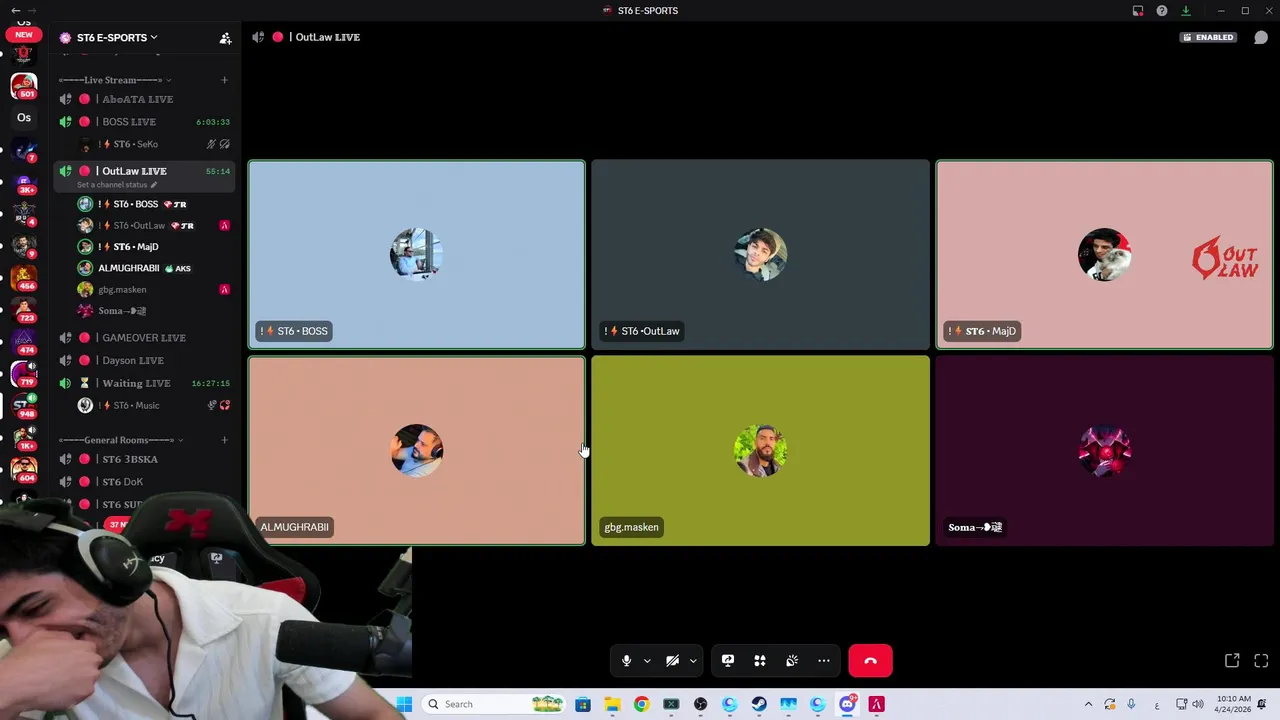Show the voice channel chat
Image resolution: width=1280 pixels, height=720 pixels.
click(x=1261, y=37)
